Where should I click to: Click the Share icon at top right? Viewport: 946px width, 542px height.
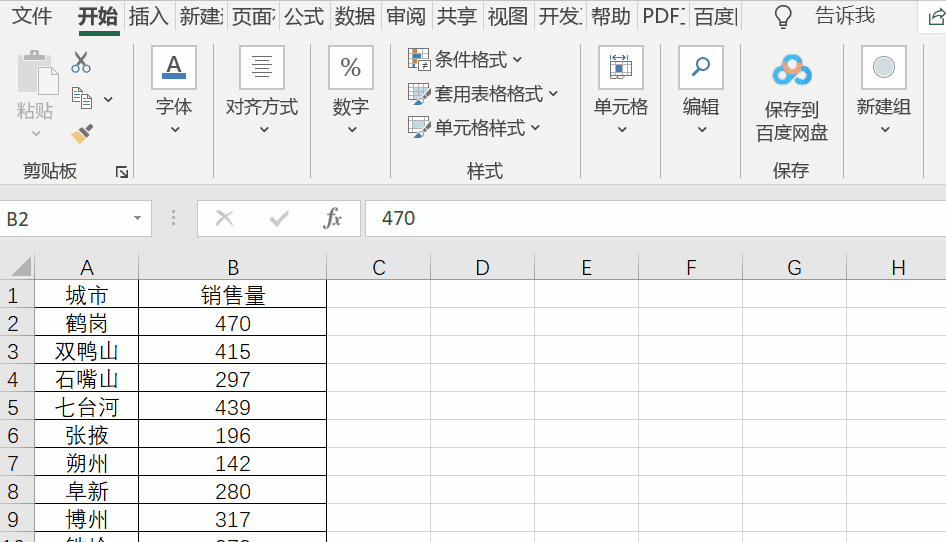(x=936, y=17)
